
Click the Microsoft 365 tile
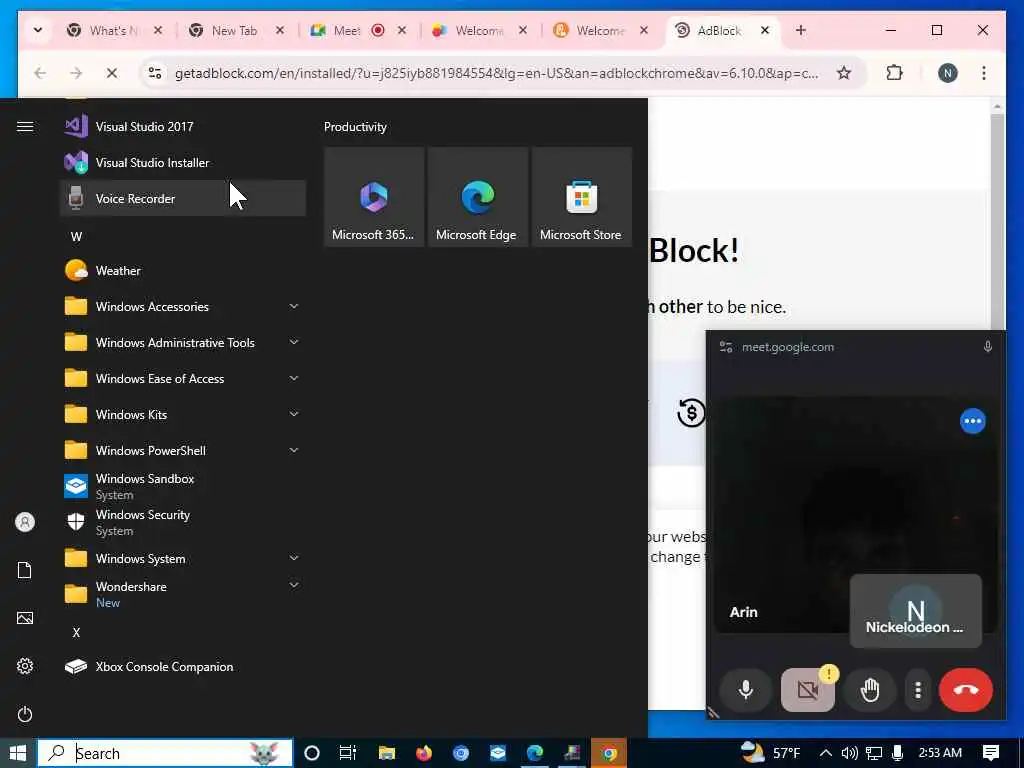tap(374, 197)
